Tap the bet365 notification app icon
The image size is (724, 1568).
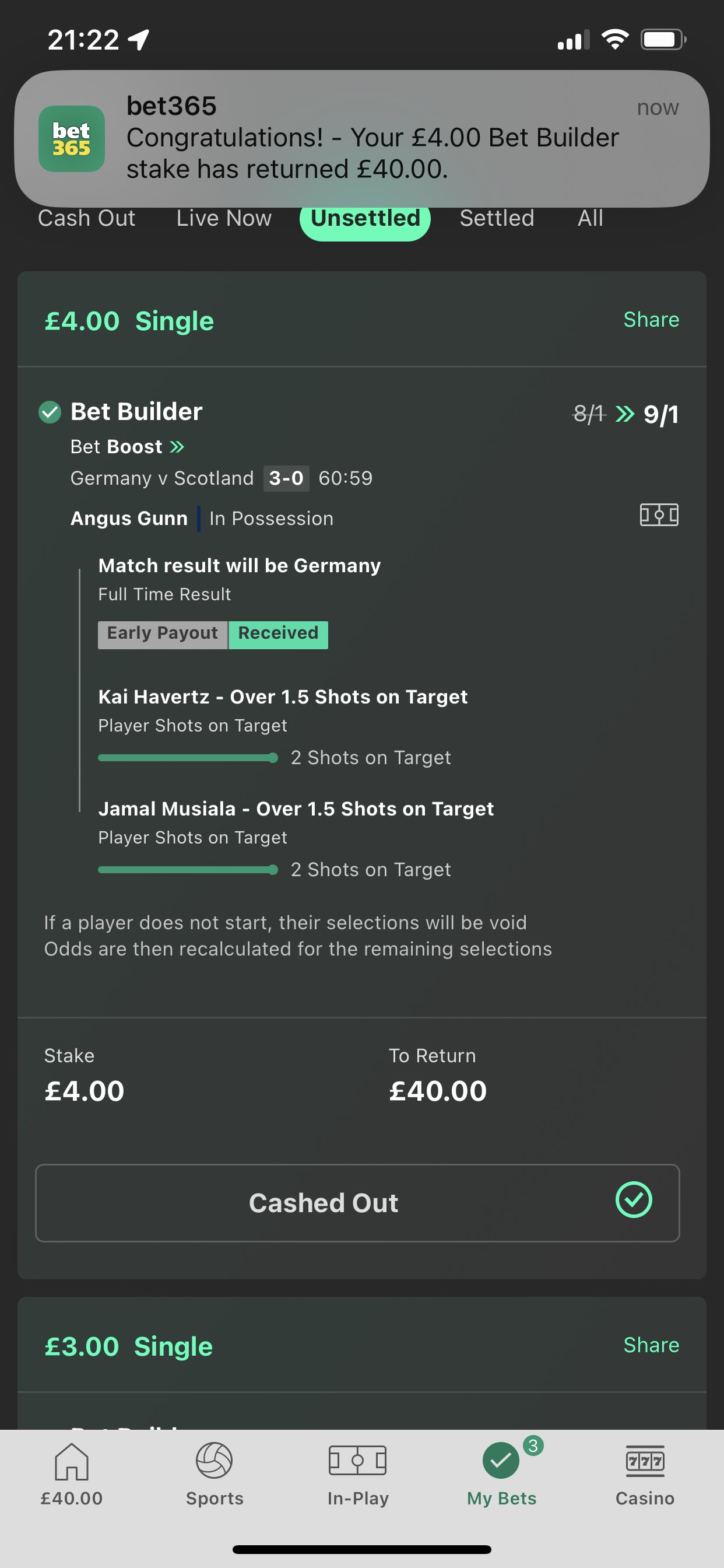72,139
